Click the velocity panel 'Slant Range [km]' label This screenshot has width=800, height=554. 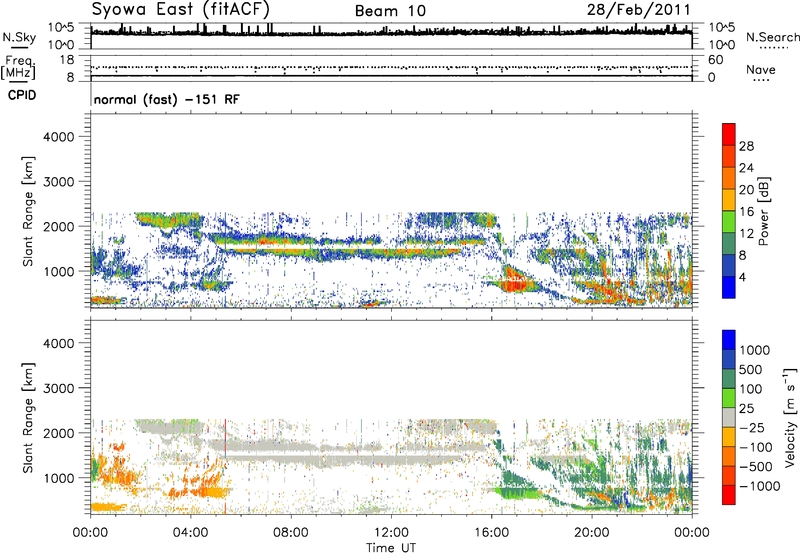pyautogui.click(x=28, y=417)
